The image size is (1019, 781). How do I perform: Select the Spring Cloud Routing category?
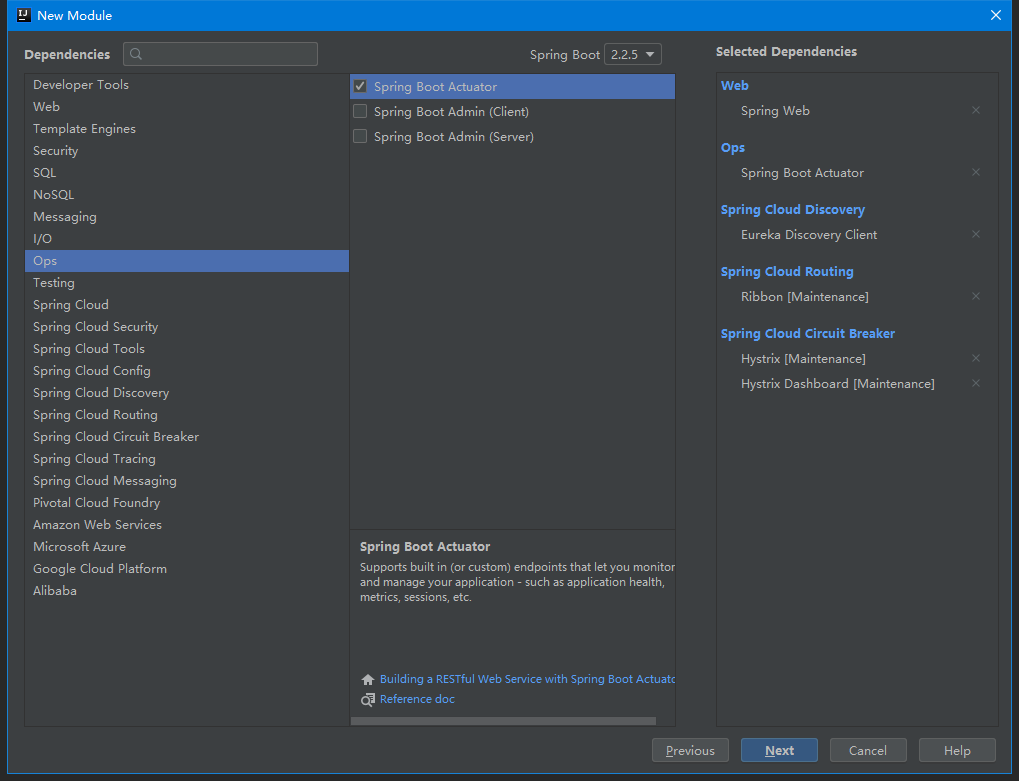187,415
